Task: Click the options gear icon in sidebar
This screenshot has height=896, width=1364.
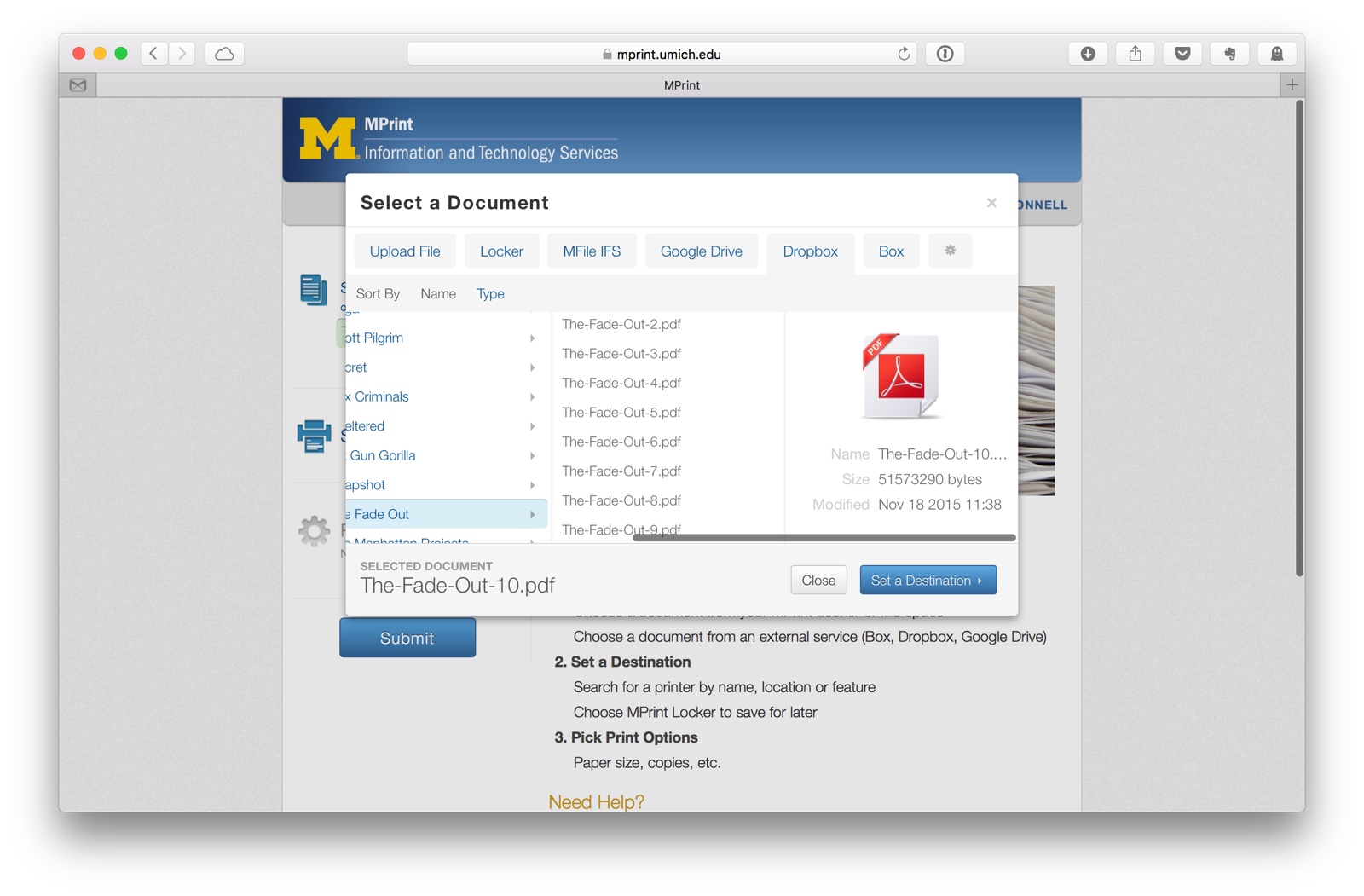Action: [x=314, y=530]
